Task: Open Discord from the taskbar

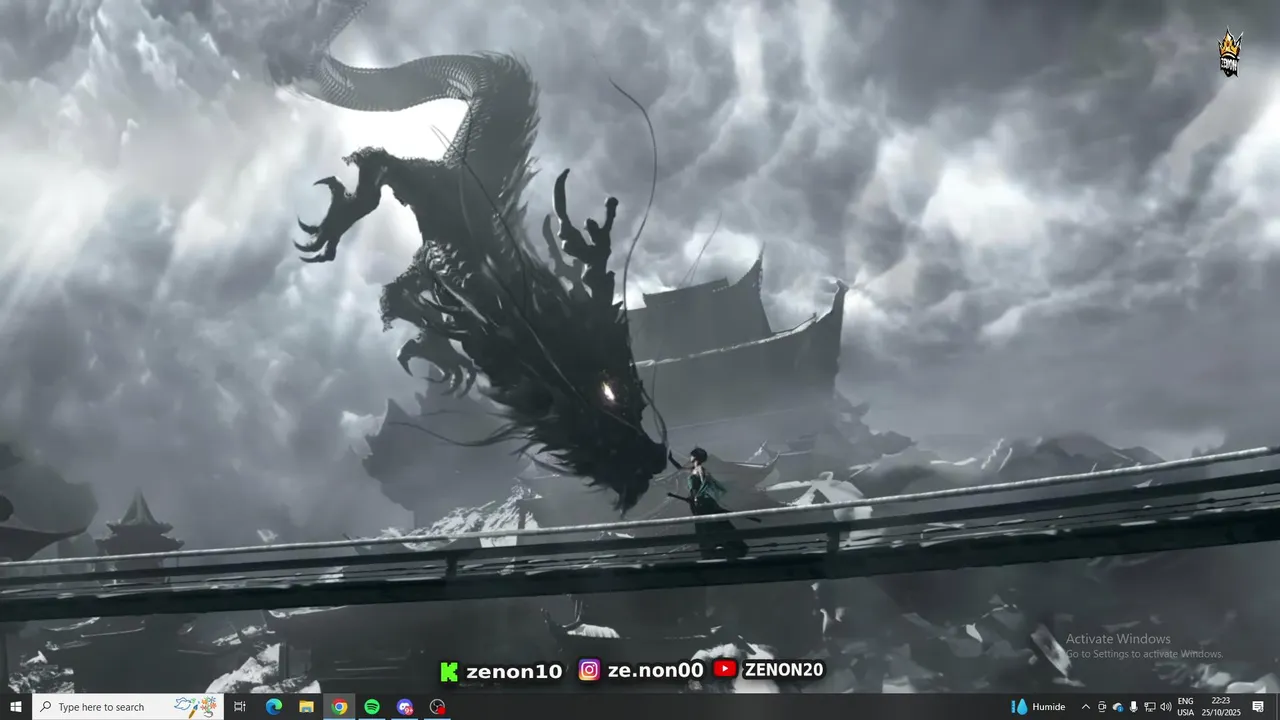Action: pyautogui.click(x=405, y=707)
